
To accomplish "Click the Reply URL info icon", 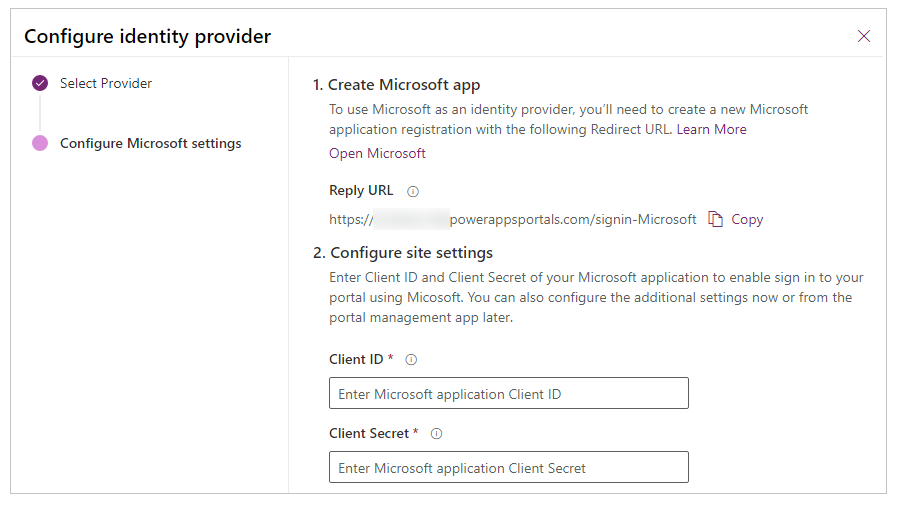I will click(413, 192).
